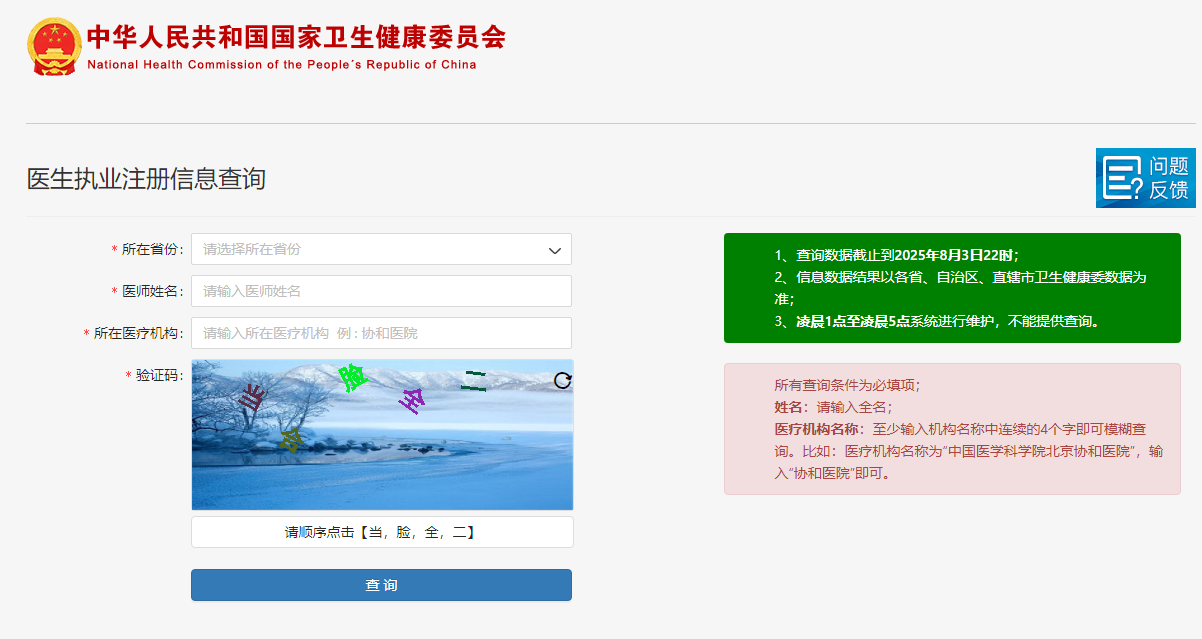This screenshot has height=639, width=1202.
Task: Click the dropdown chevron next to 请选择所在省份
Action: tap(554, 249)
